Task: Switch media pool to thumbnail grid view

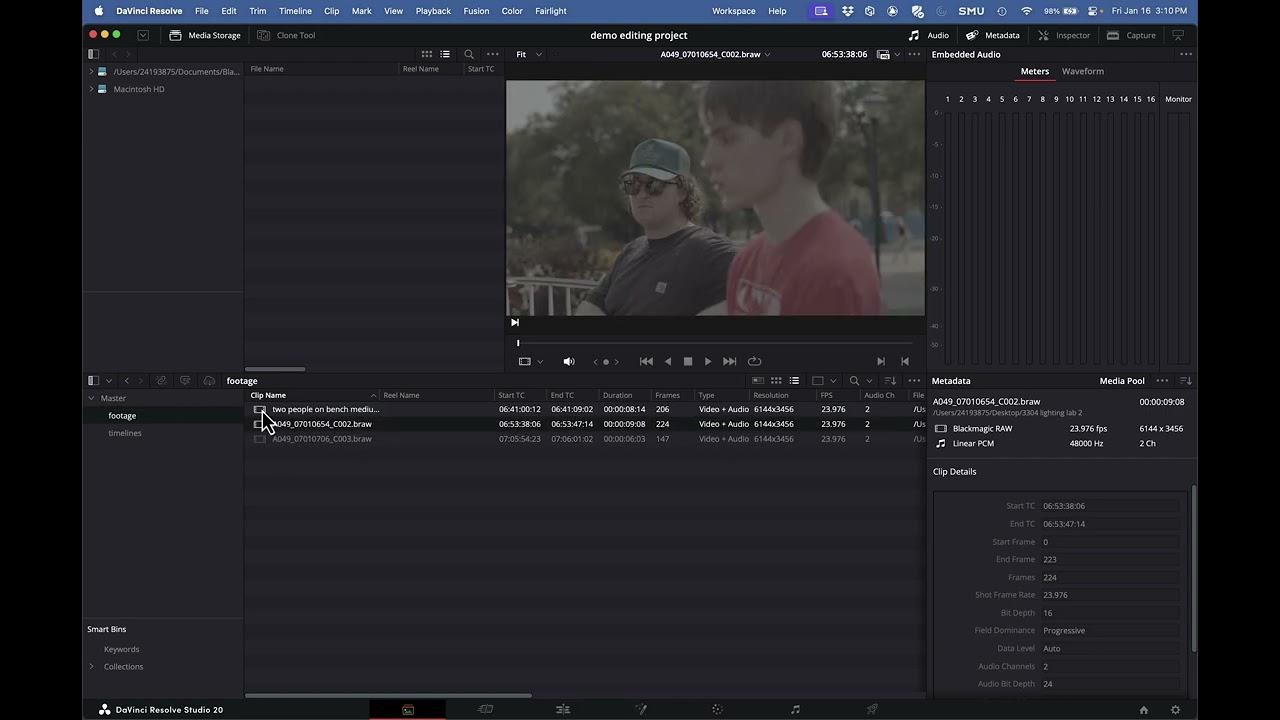Action: click(776, 381)
